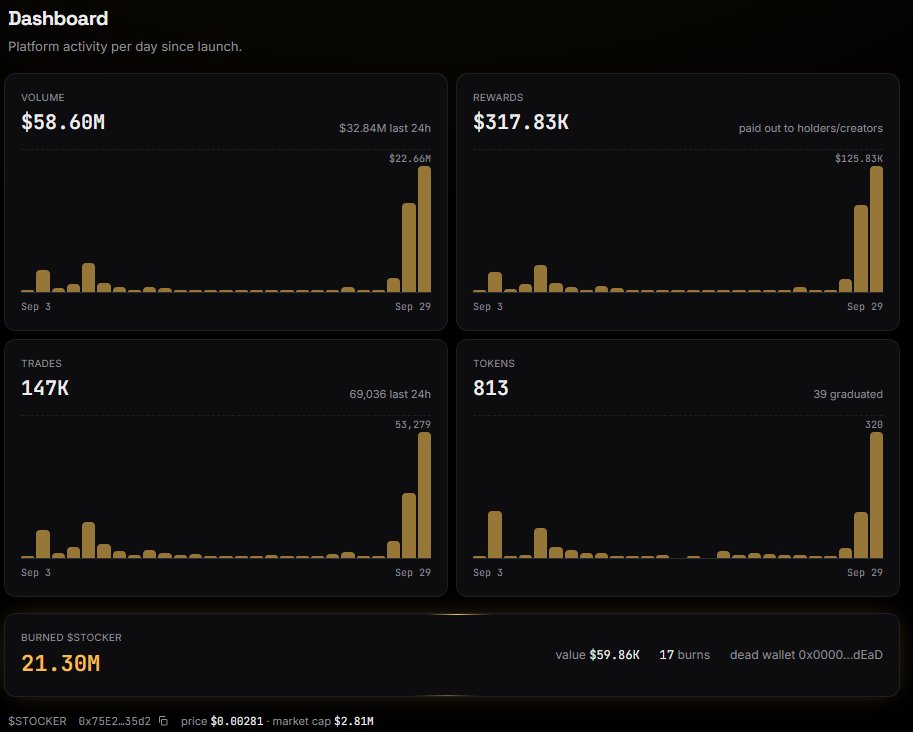Select the burned value $59.86K
913x732 pixels.
coord(614,655)
